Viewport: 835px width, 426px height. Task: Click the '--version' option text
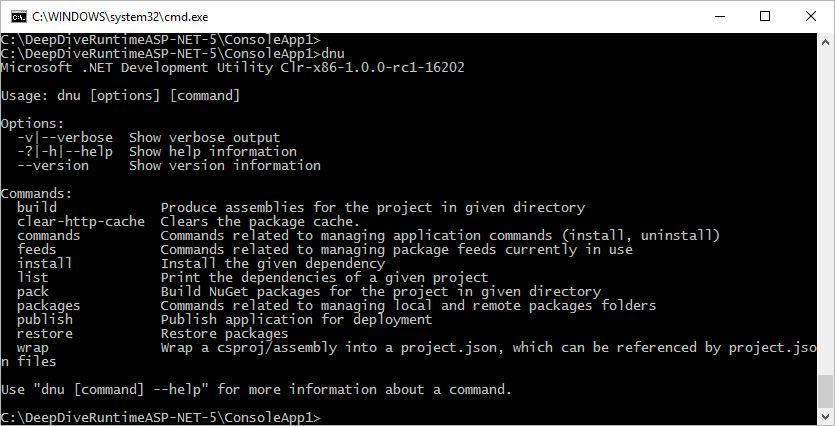click(x=53, y=166)
